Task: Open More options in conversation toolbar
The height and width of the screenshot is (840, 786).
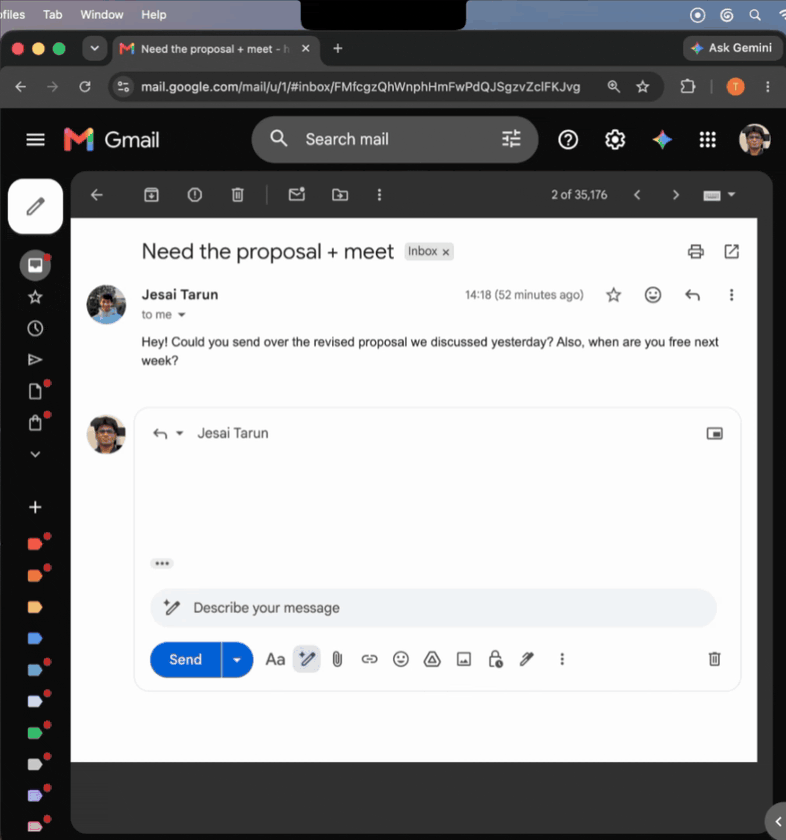Action: pos(379,195)
